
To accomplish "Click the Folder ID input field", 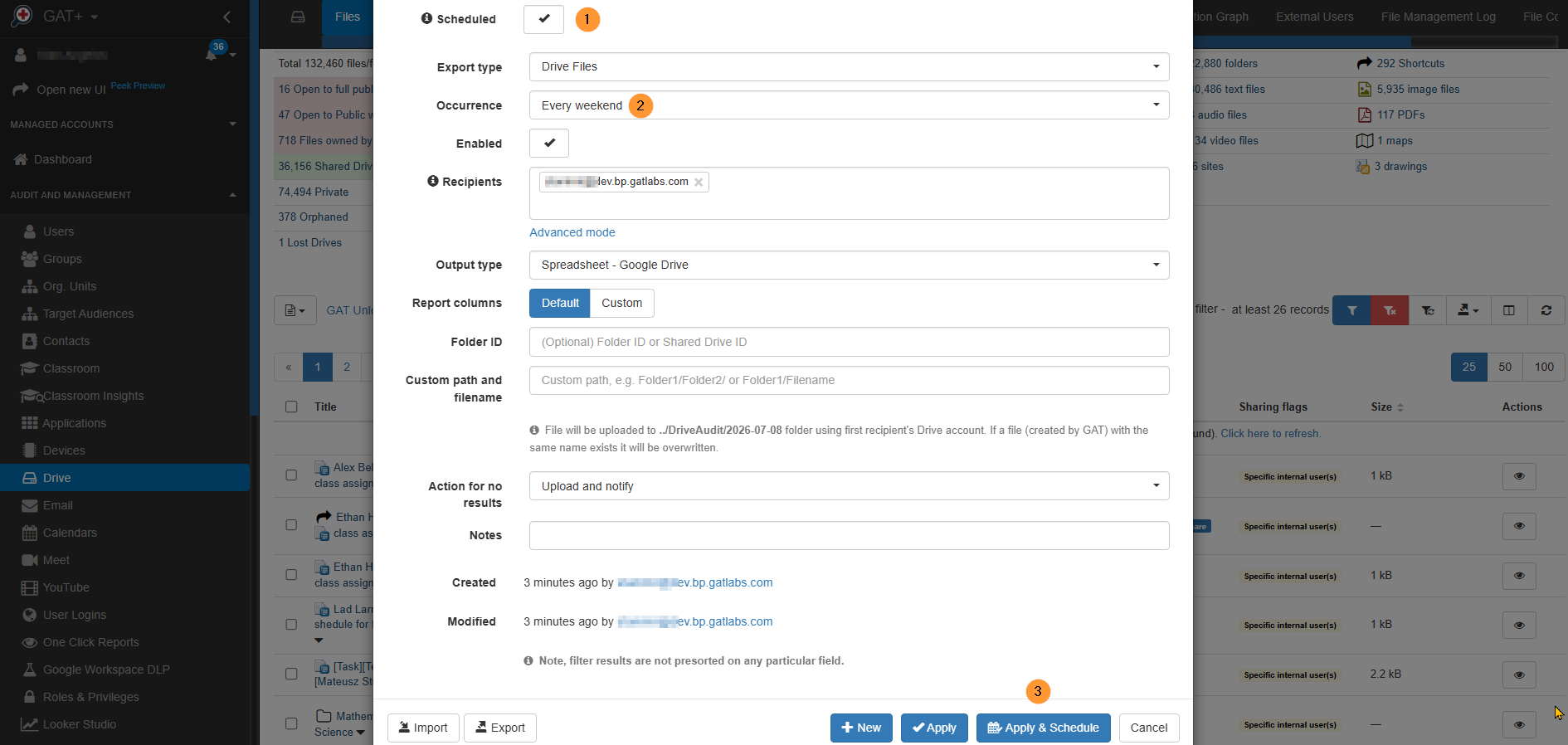I will (850, 342).
